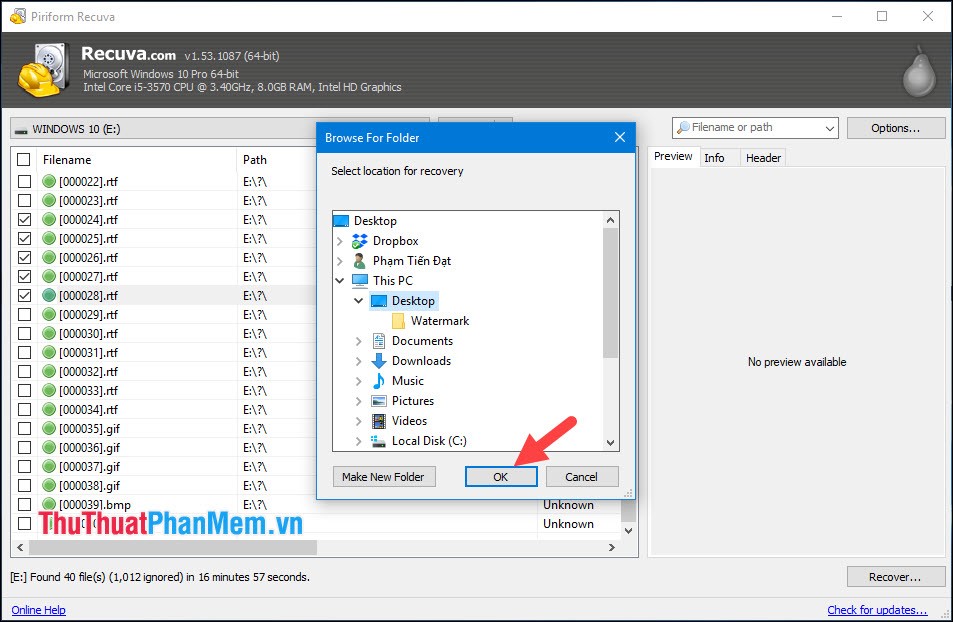
Task: Click the Make New Folder button
Action: pyautogui.click(x=384, y=477)
